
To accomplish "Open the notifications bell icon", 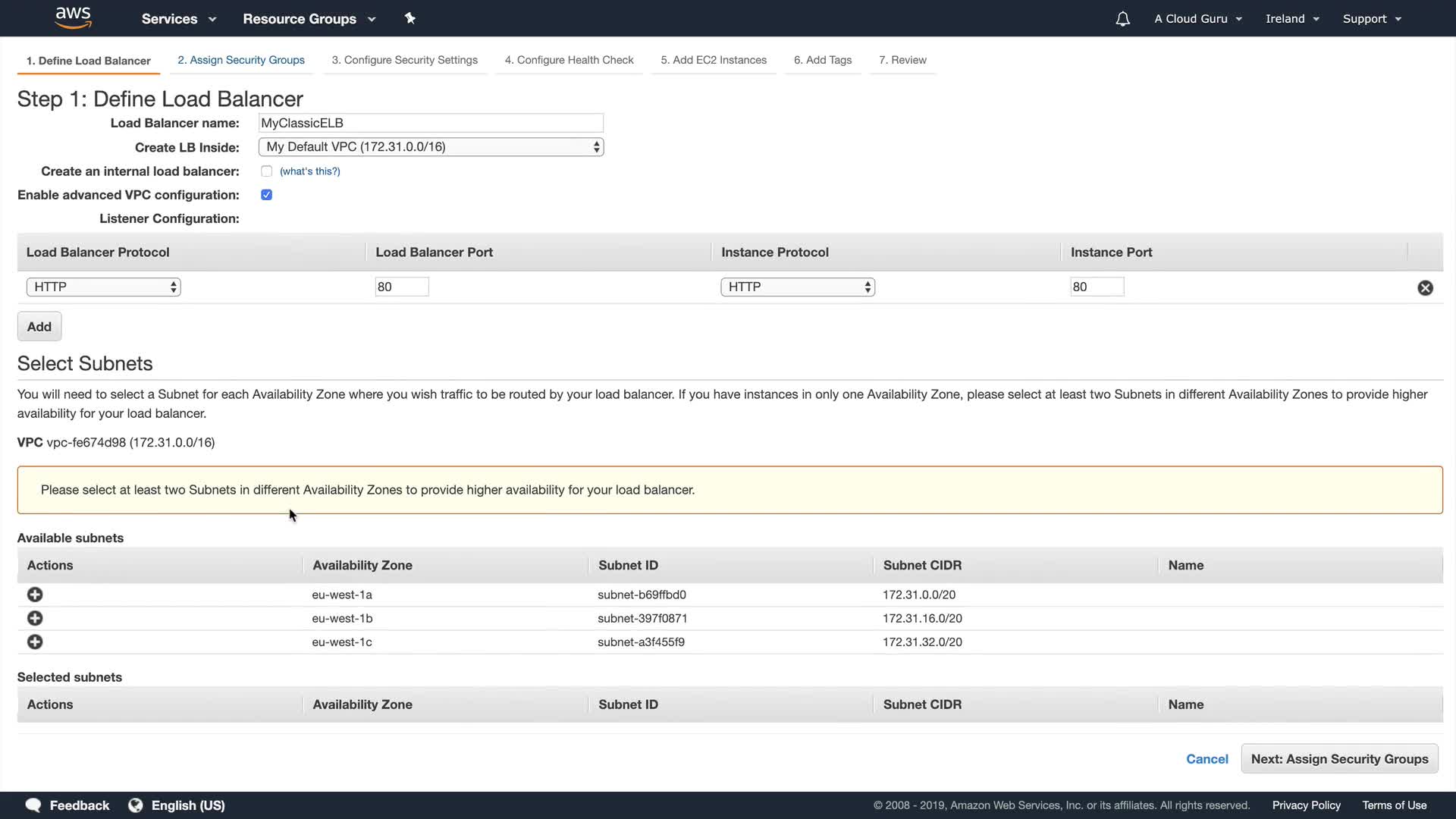I will (x=1122, y=19).
